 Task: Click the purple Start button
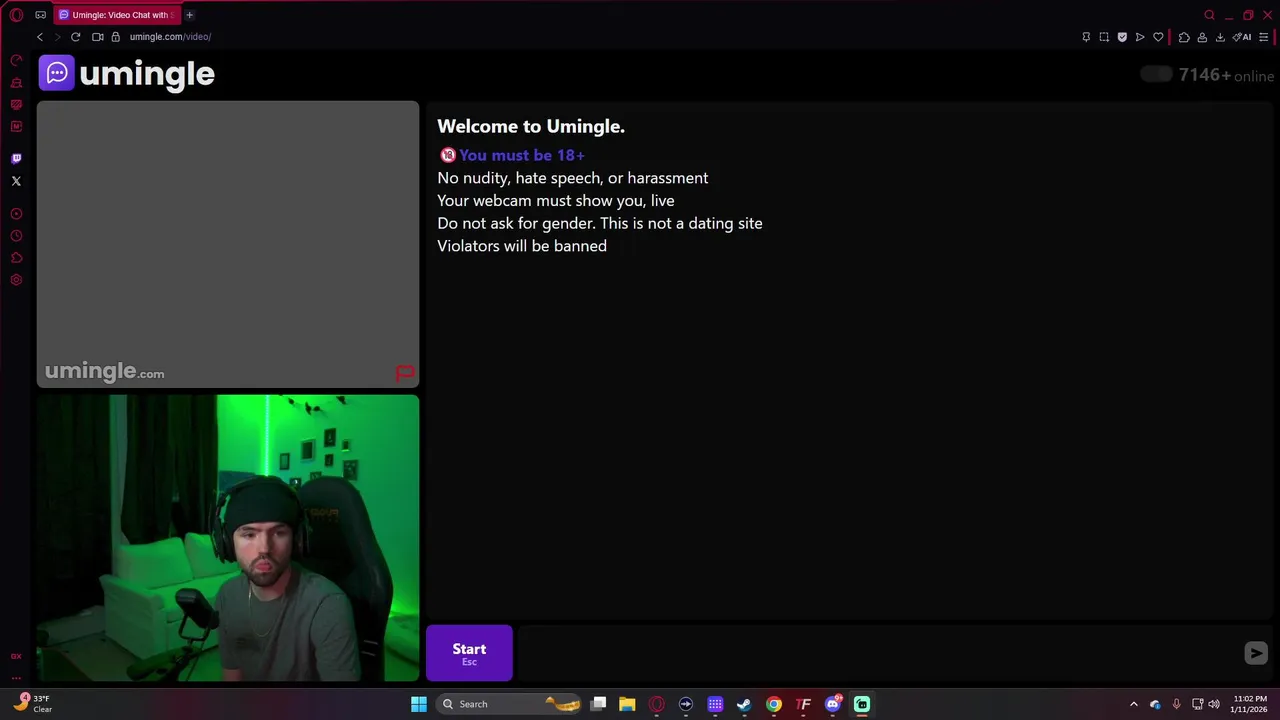tap(469, 653)
